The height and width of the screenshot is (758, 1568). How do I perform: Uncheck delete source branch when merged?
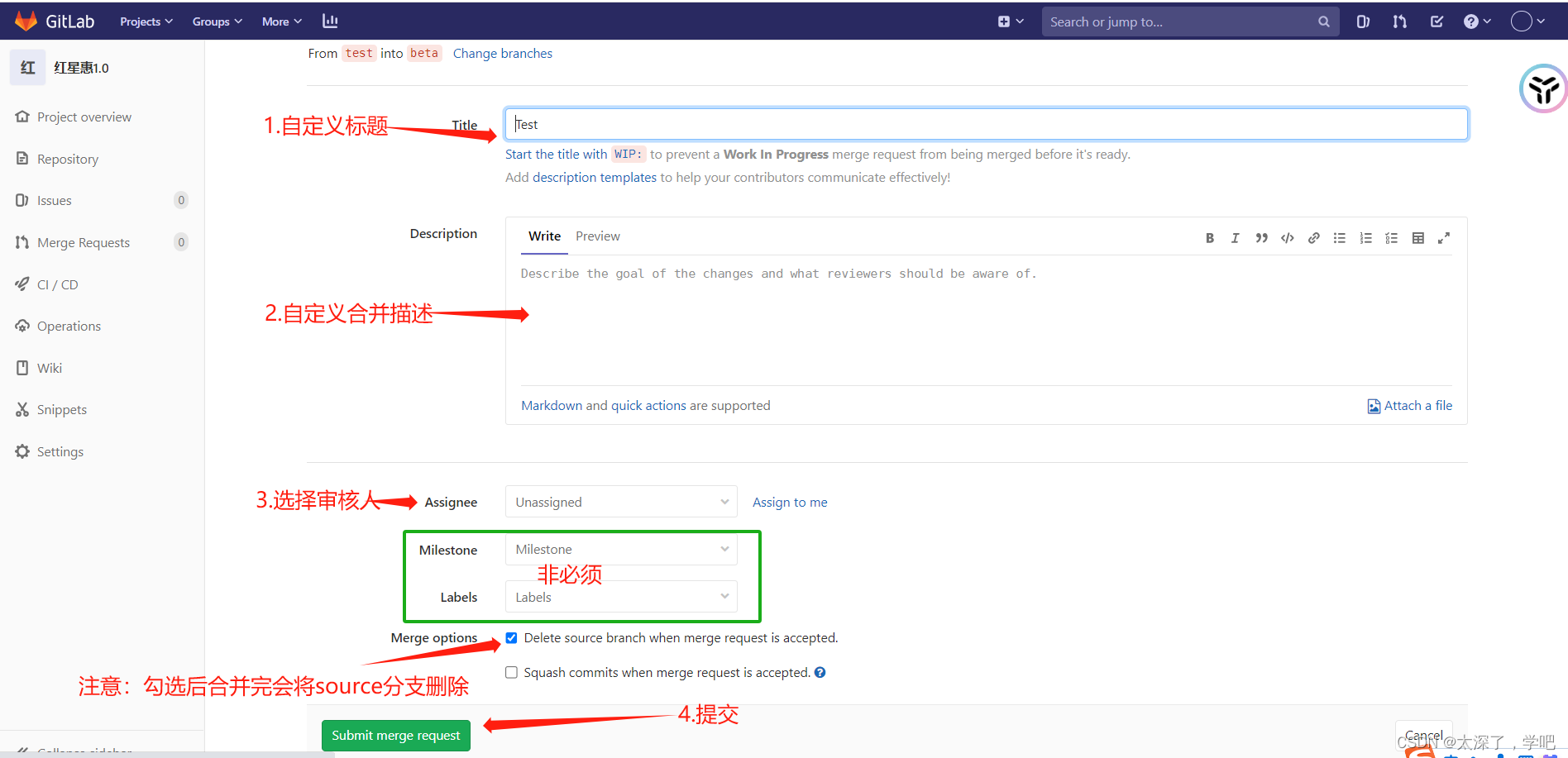pyautogui.click(x=511, y=637)
